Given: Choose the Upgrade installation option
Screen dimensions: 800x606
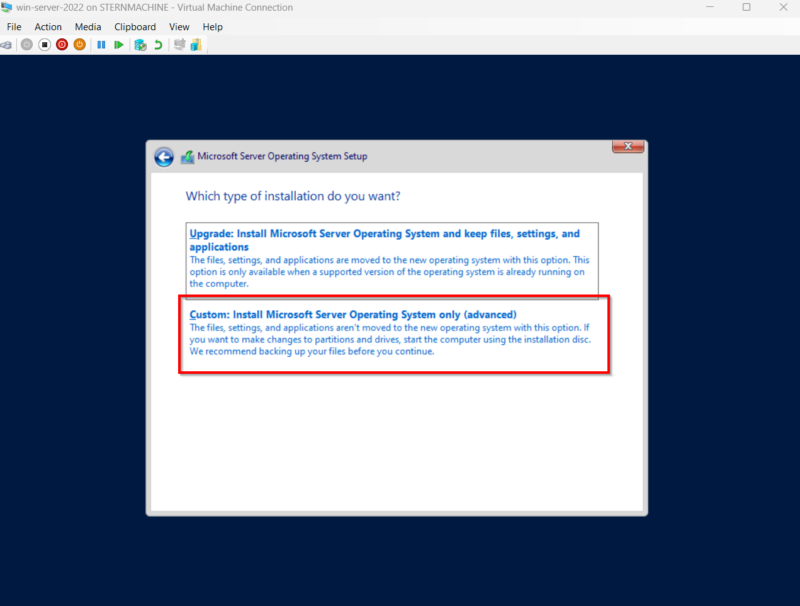Looking at the screenshot, I should pyautogui.click(x=392, y=260).
